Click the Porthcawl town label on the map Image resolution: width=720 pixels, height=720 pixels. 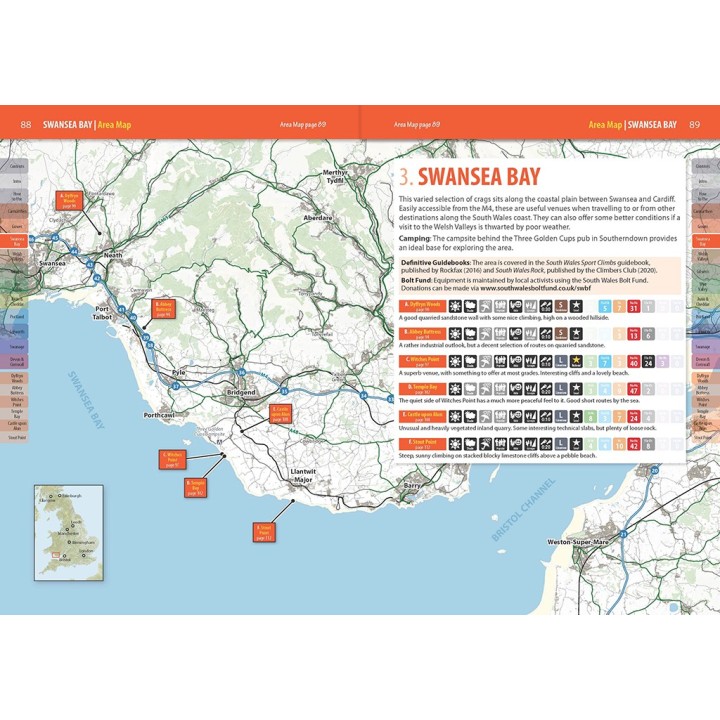click(x=159, y=415)
